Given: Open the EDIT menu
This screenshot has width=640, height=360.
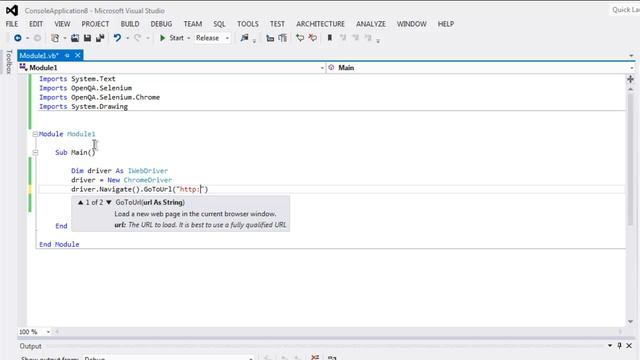Looking at the screenshot, I should coord(36,24).
